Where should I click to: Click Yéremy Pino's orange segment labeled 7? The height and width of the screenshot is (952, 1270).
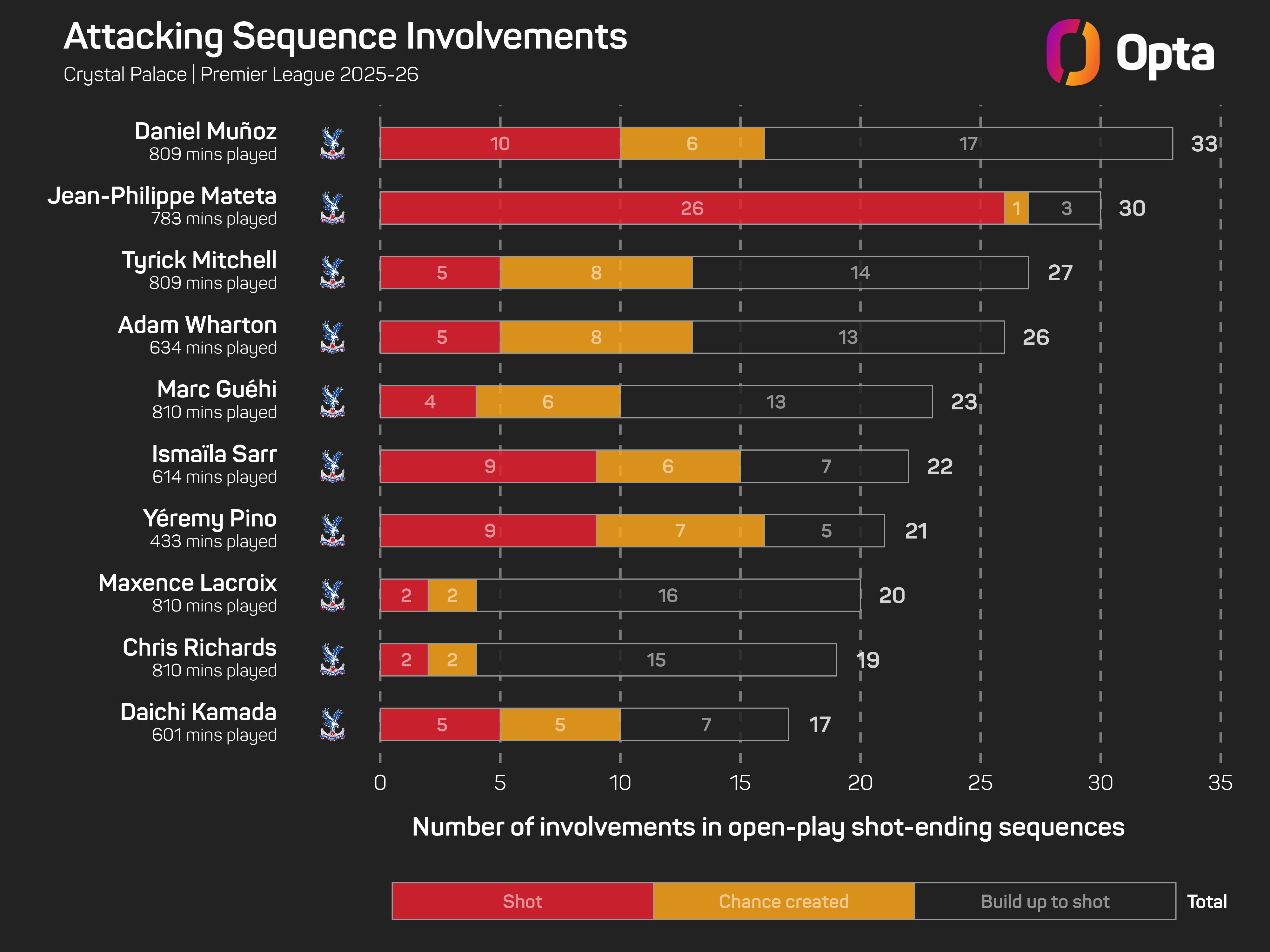(680, 531)
